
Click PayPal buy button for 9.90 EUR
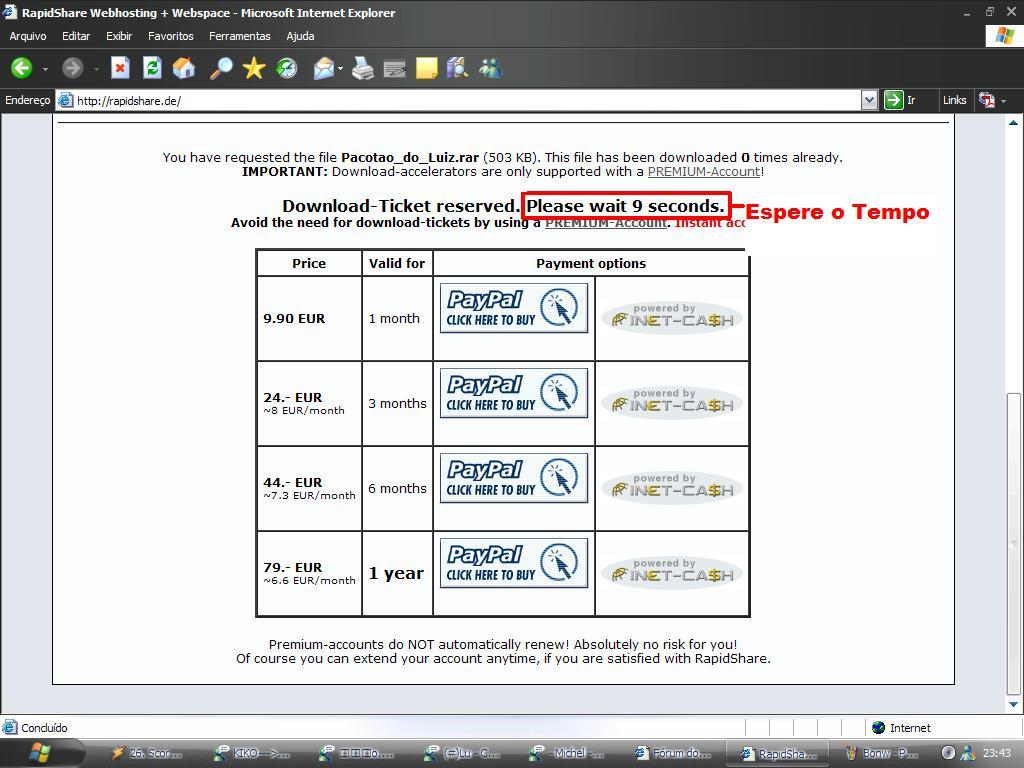[514, 308]
